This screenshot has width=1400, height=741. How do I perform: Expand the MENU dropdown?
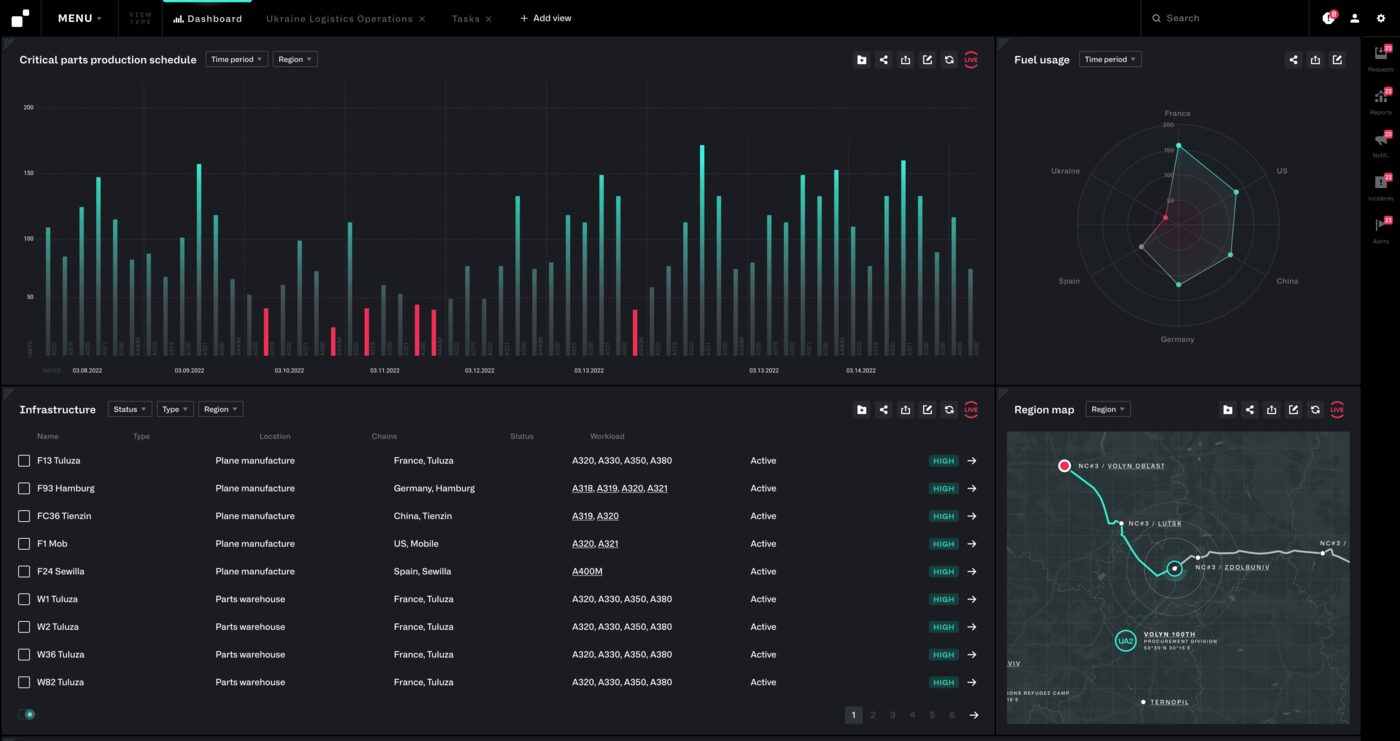click(x=79, y=18)
